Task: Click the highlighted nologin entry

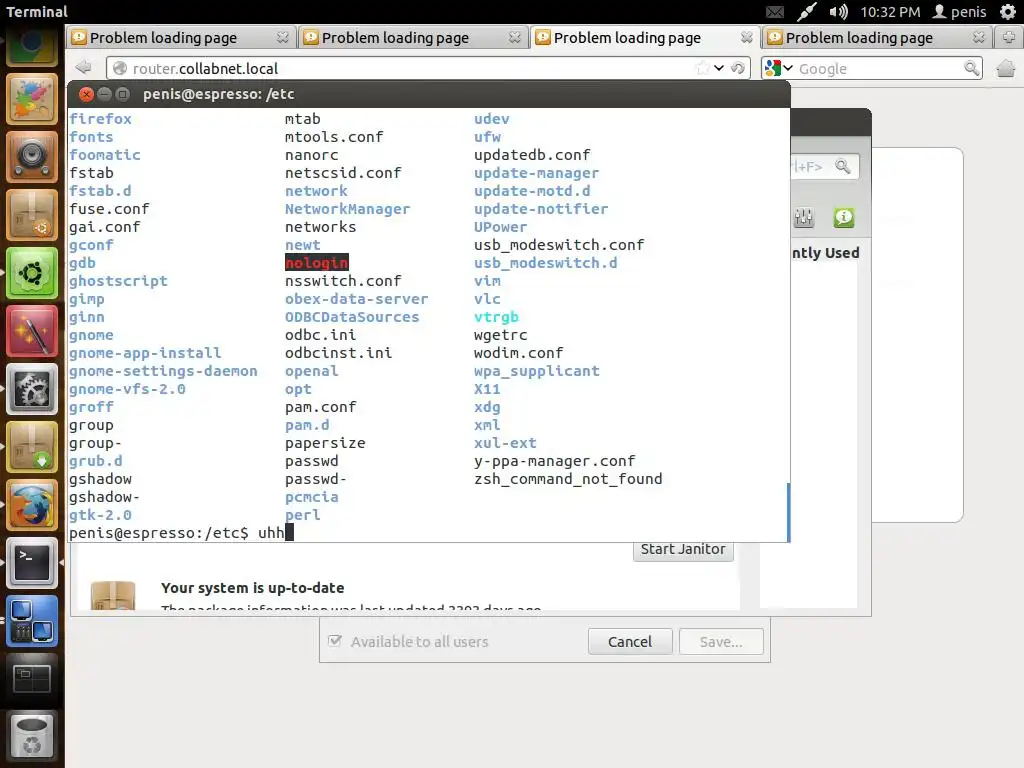Action: point(317,263)
